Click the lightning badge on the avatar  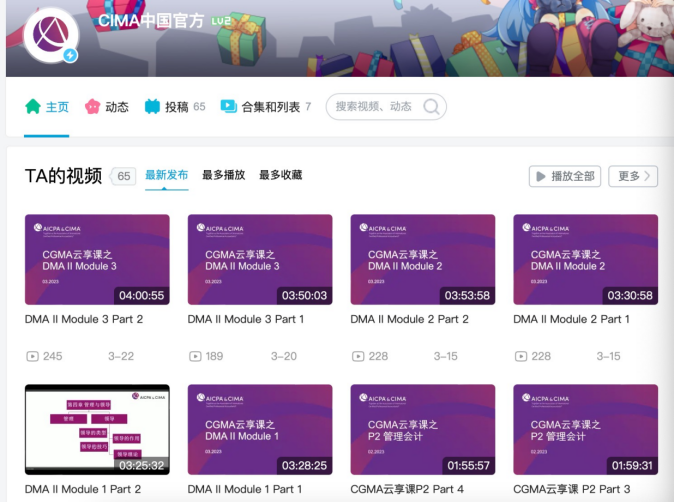tap(70, 56)
